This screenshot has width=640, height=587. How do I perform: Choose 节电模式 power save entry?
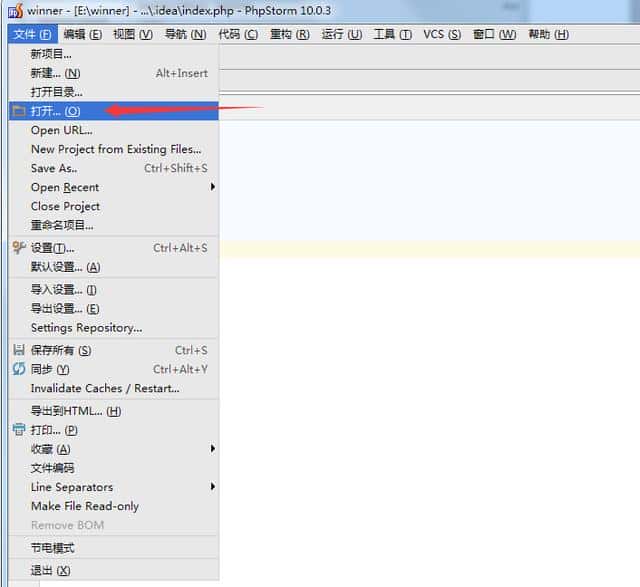[x=113, y=548]
